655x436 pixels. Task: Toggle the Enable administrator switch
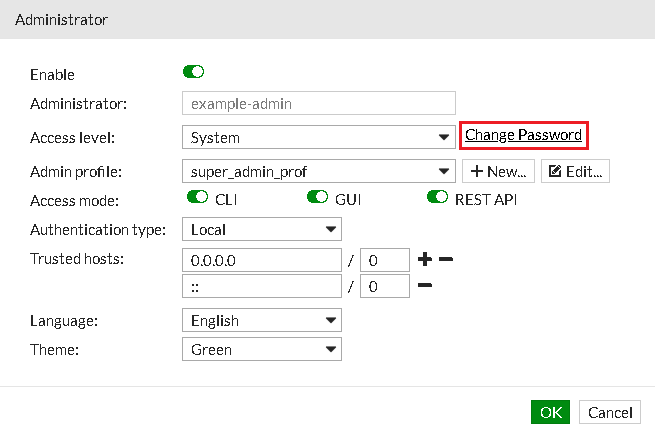point(194,72)
